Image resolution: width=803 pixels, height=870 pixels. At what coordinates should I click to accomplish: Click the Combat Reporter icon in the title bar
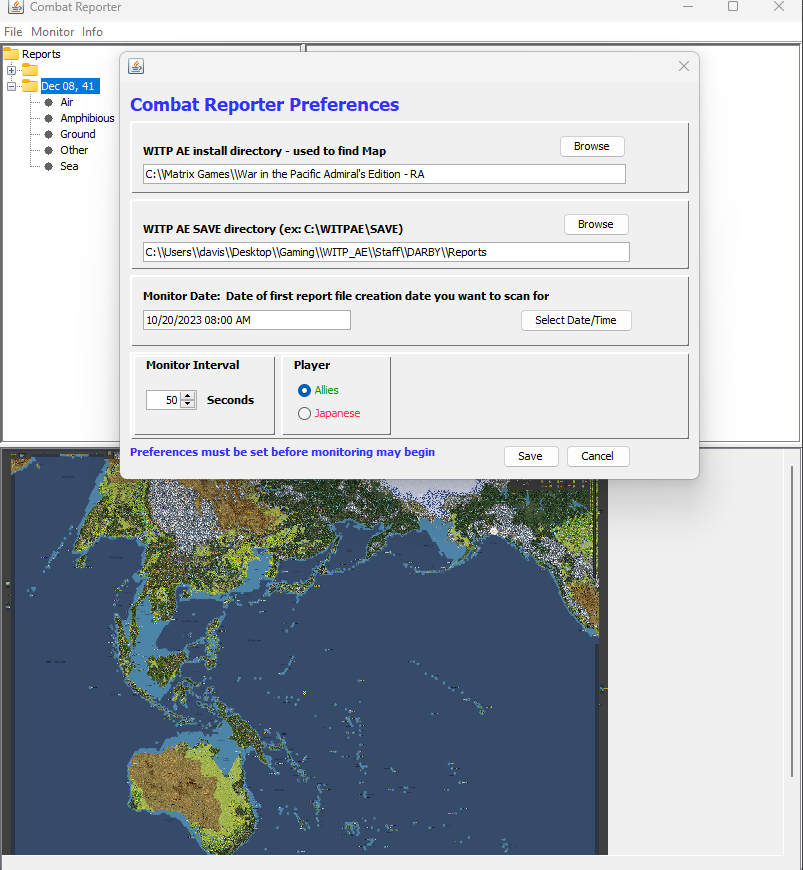14,8
